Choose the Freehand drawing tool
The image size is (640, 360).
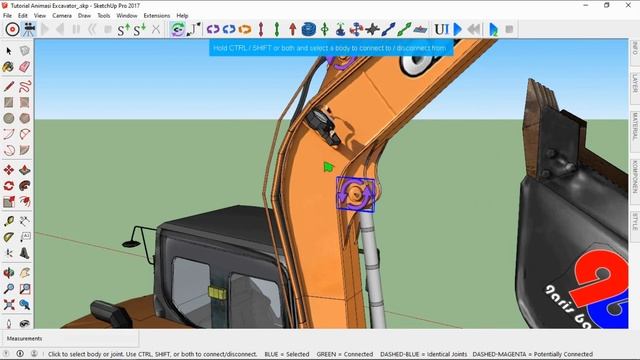pyautogui.click(x=24, y=86)
